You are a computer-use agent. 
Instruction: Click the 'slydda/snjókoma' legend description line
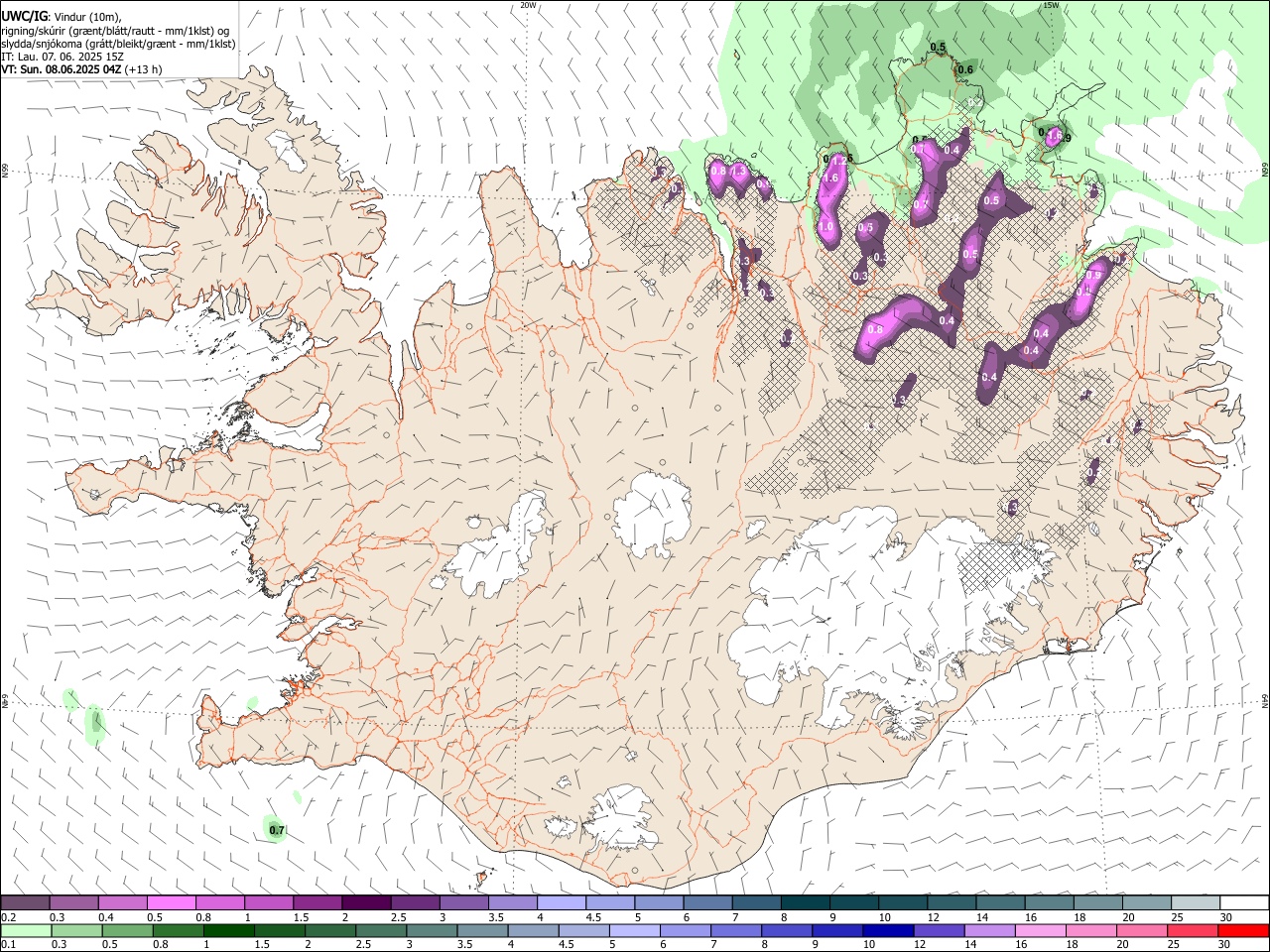coord(119,44)
